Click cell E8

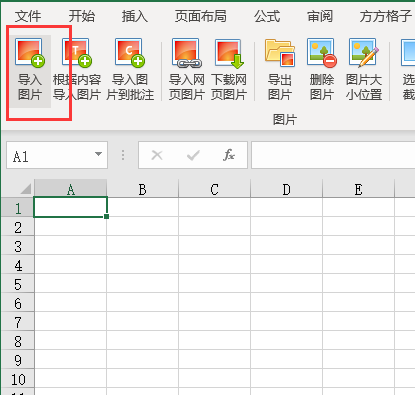click(x=359, y=341)
